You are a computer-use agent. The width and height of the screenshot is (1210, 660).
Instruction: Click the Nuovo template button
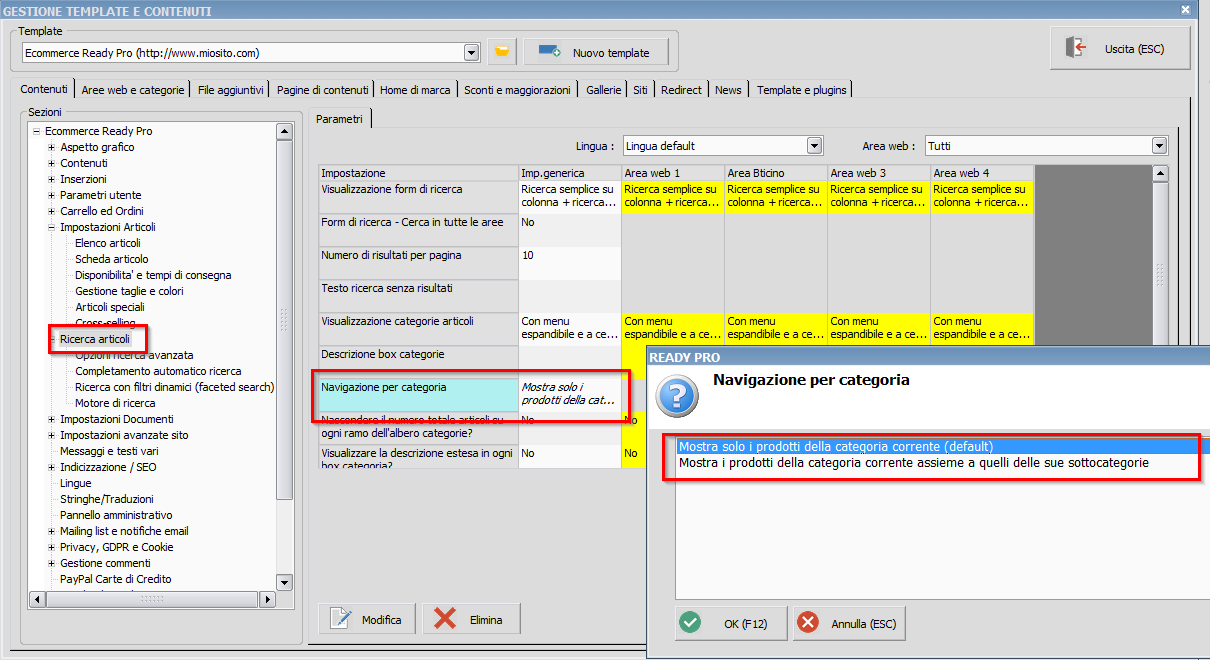tap(594, 52)
